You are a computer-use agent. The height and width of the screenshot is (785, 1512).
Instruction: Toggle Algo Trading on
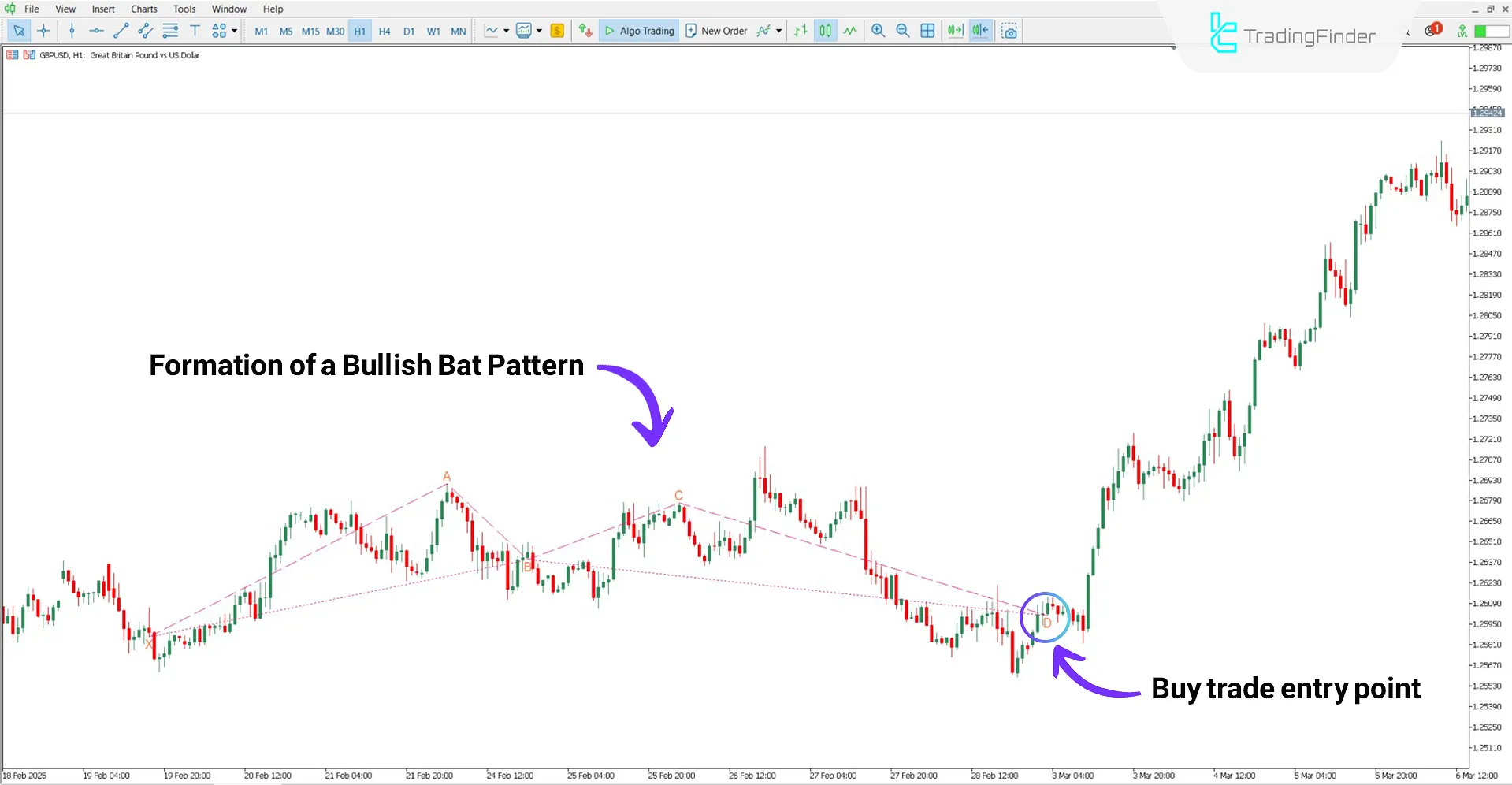(x=639, y=31)
